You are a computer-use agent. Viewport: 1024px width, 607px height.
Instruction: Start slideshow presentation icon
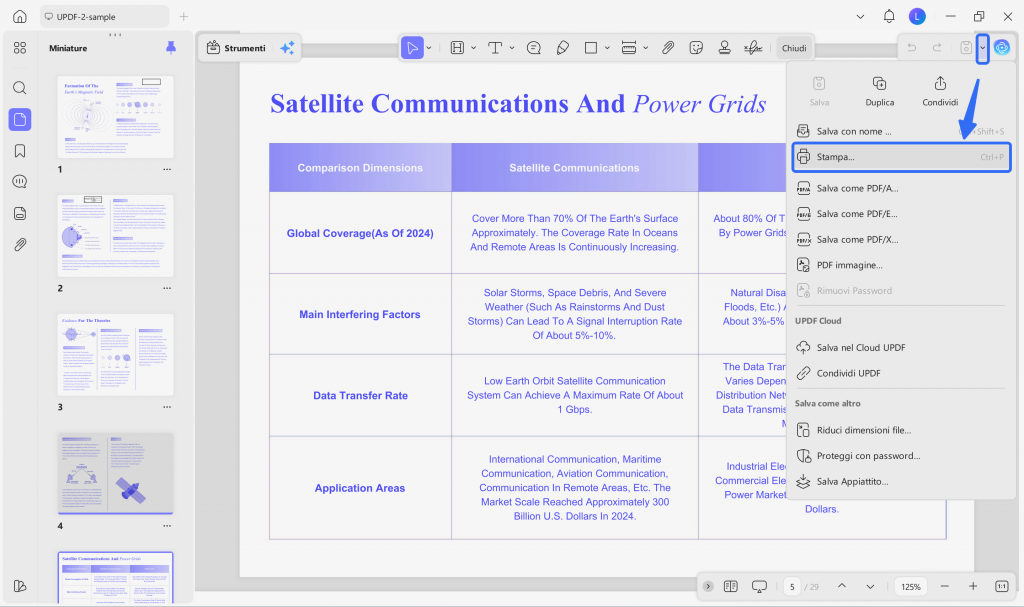tap(760, 586)
